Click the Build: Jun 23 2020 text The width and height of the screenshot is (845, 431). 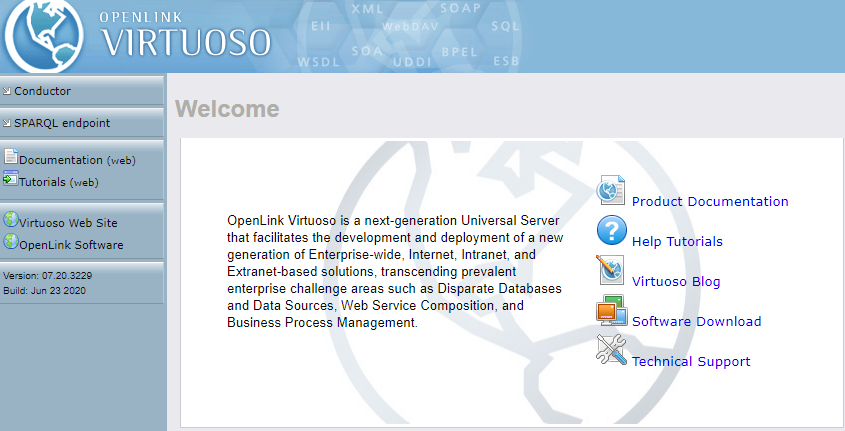click(44, 290)
